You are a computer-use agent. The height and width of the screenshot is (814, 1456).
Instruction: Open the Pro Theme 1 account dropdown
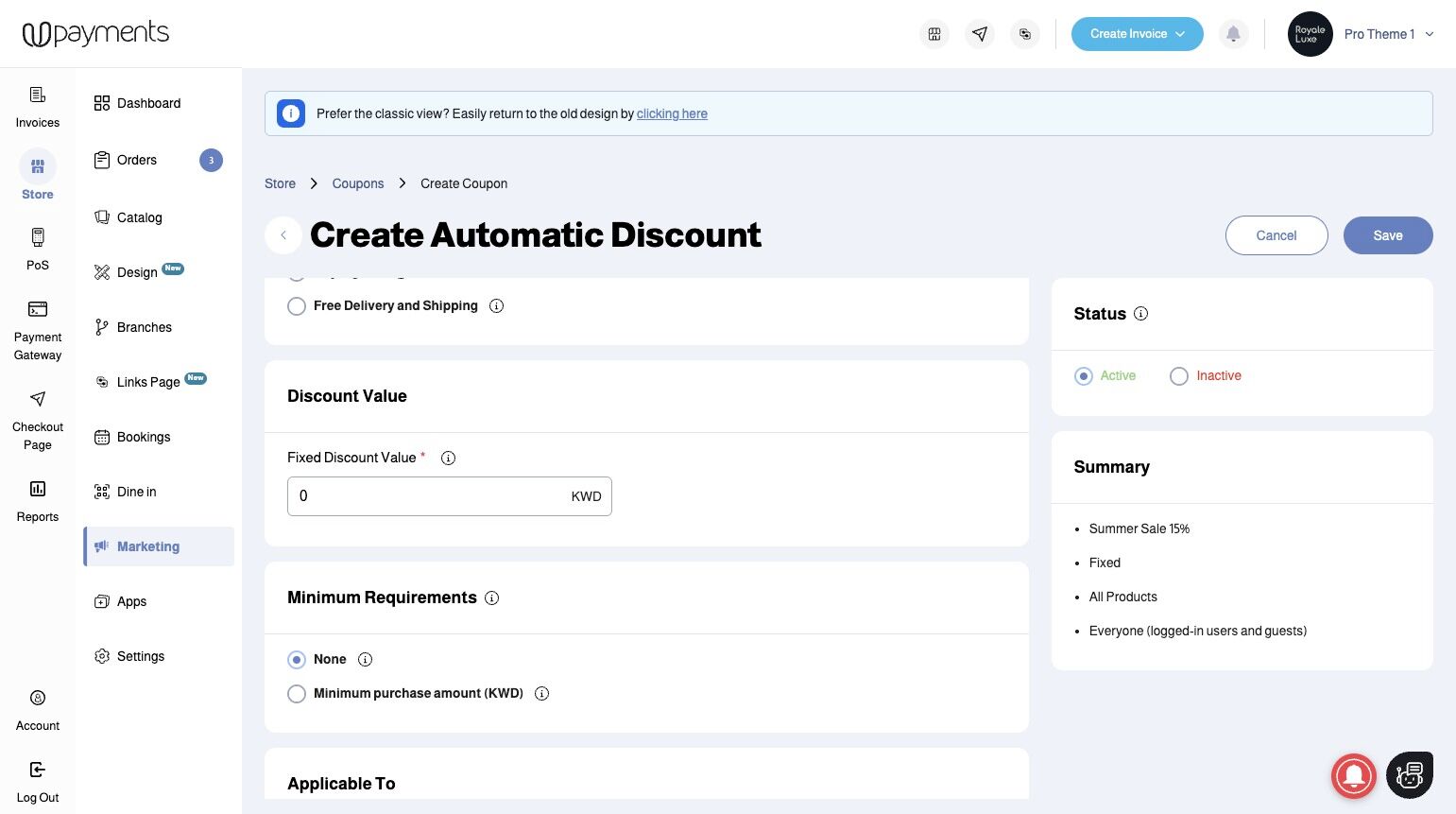(1388, 34)
